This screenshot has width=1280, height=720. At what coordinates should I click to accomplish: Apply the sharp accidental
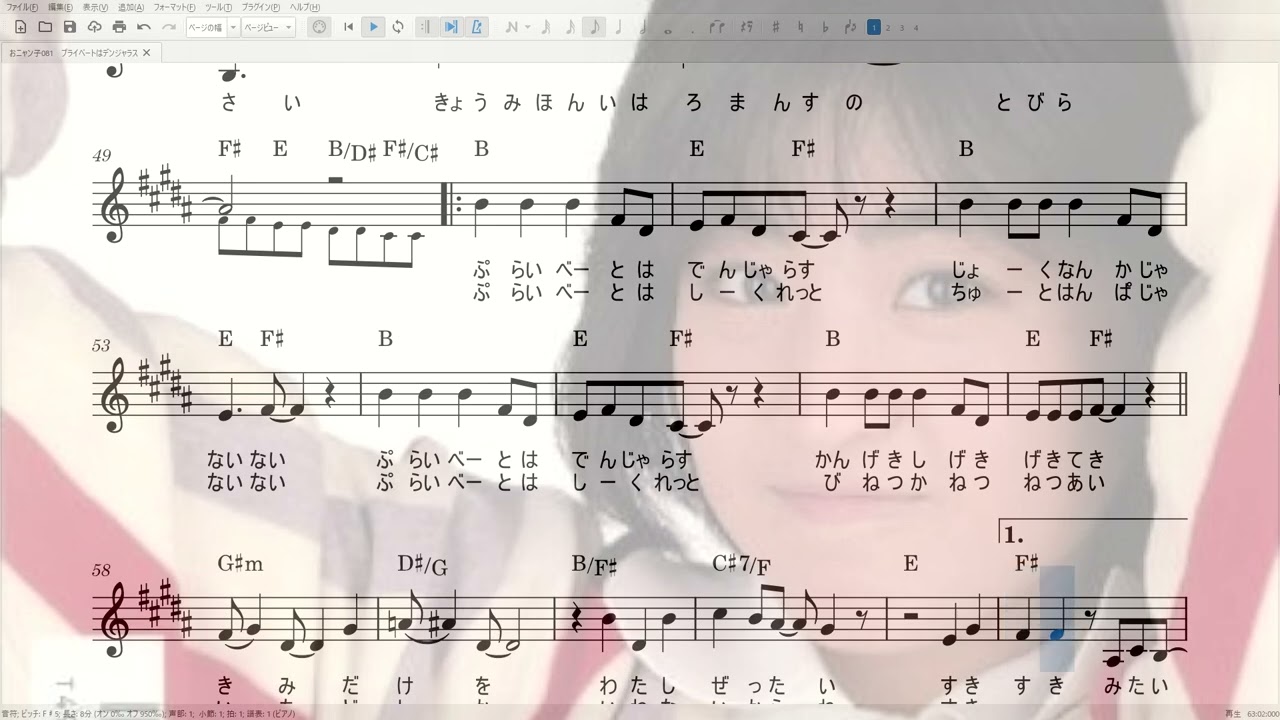click(775, 27)
